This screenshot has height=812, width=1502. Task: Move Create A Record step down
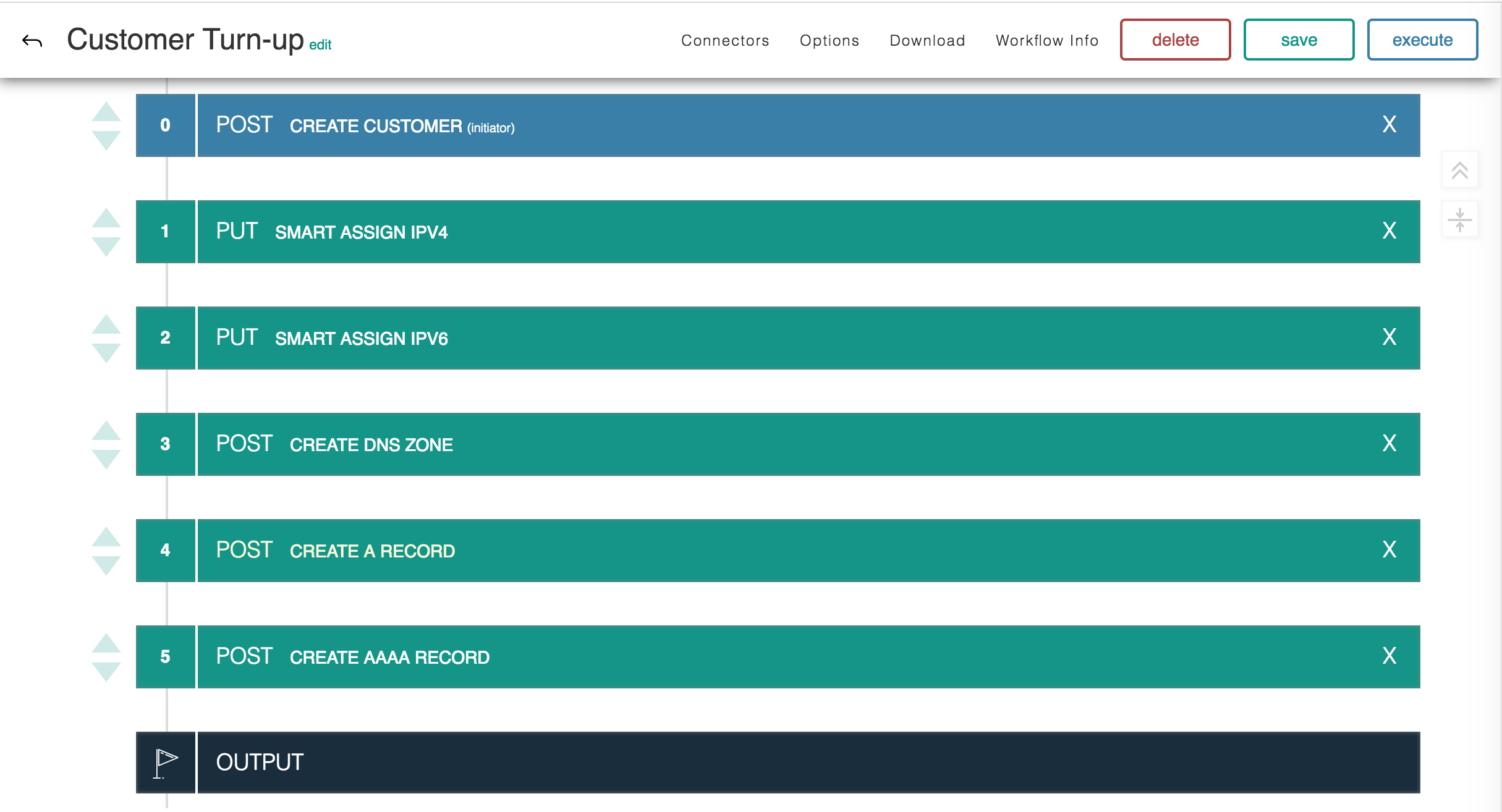[x=106, y=565]
